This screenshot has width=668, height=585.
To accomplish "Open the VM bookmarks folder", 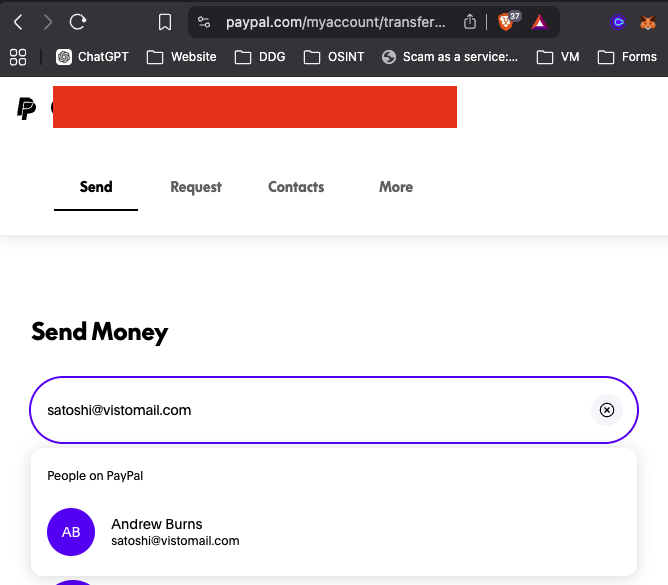I will click(x=558, y=57).
